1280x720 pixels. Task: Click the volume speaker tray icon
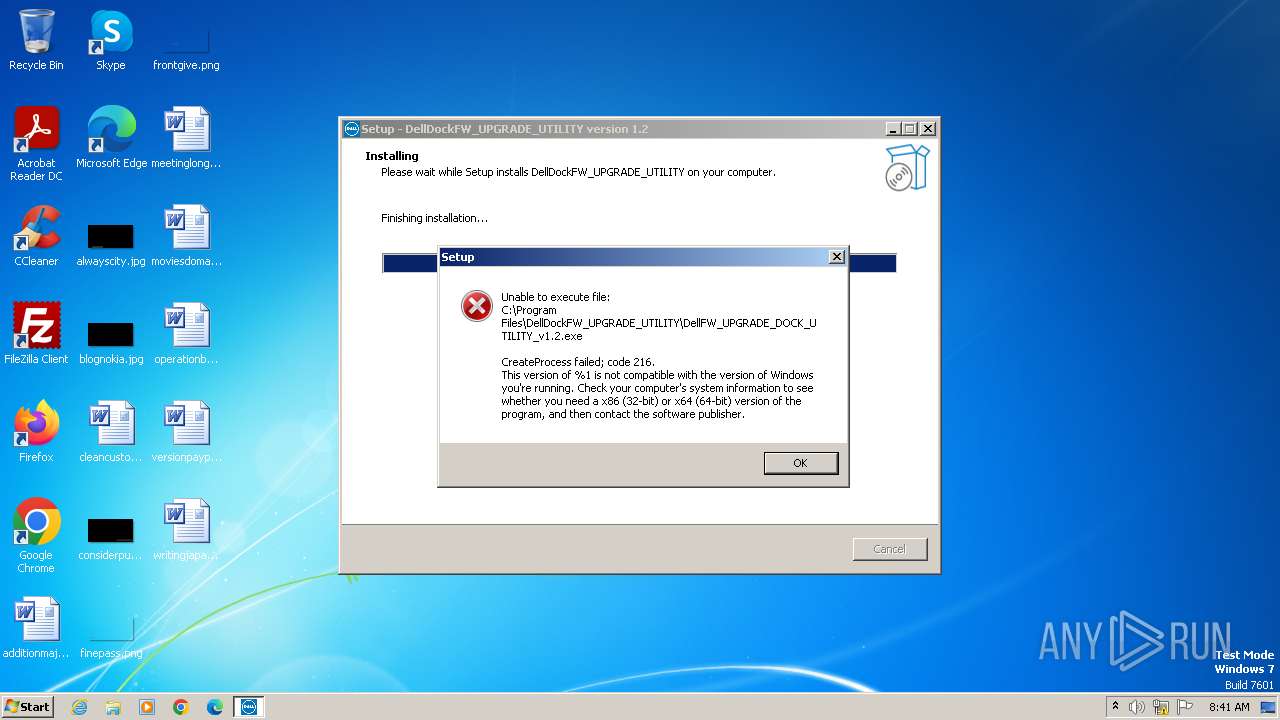(1137, 707)
